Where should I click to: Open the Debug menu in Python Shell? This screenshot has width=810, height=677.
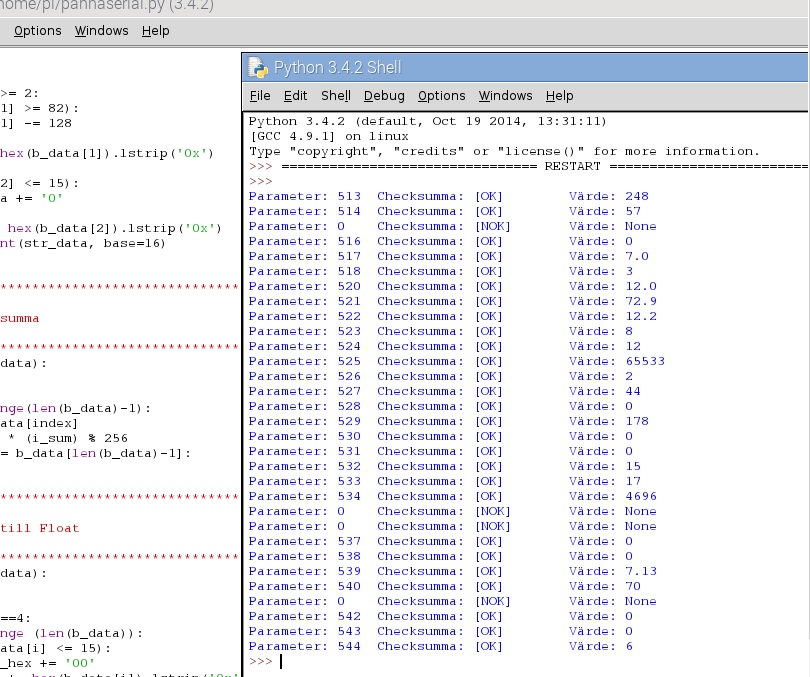pos(384,96)
